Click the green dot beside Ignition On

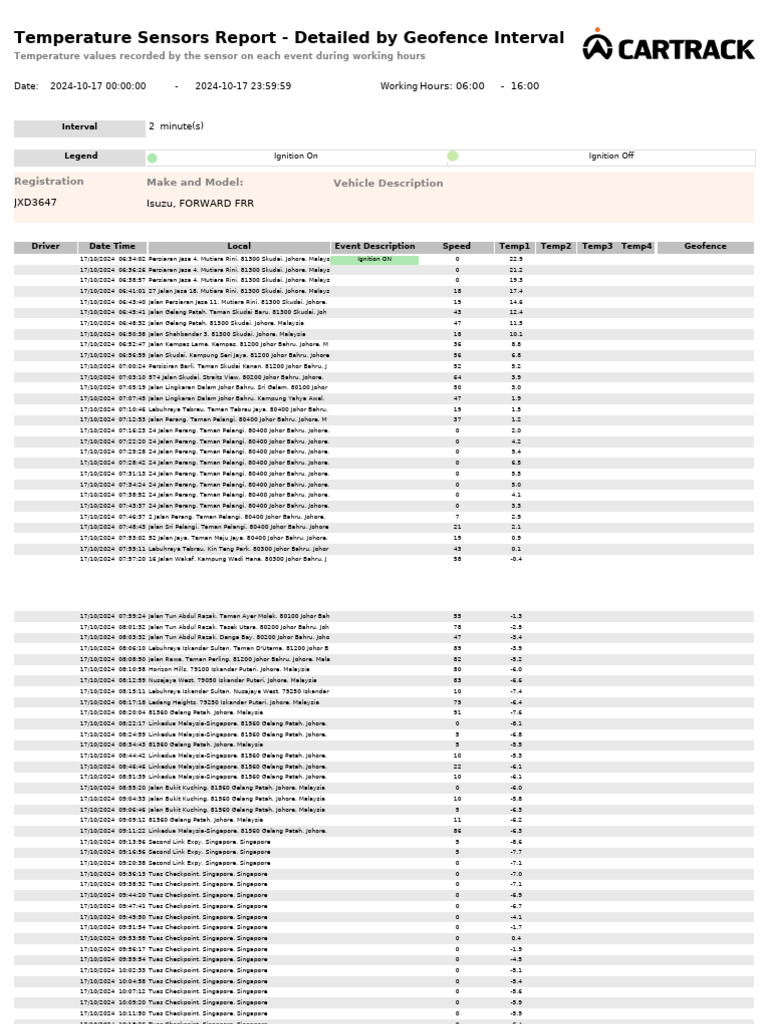click(152, 158)
